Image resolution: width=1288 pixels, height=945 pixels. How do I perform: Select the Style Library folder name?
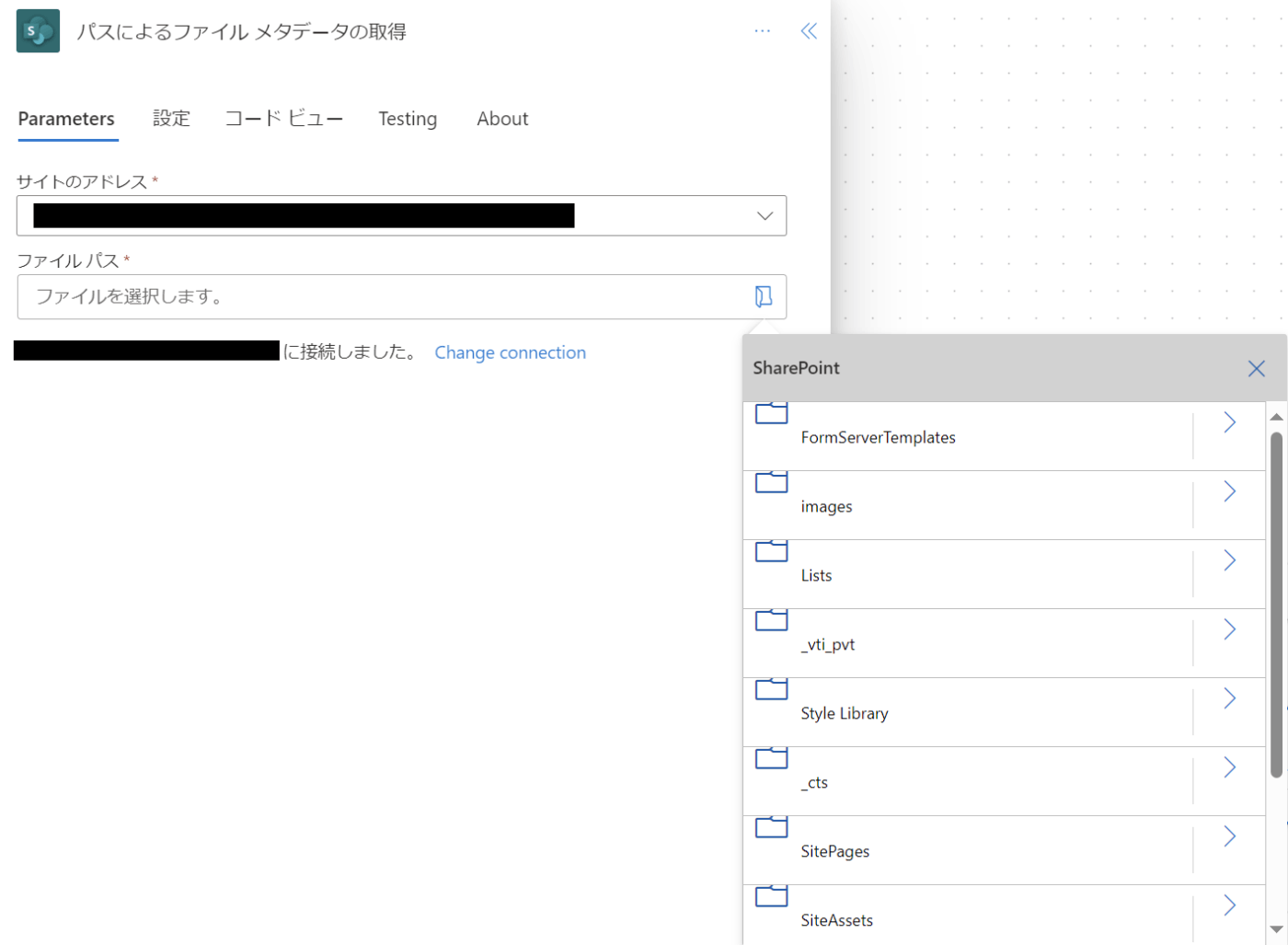845,713
